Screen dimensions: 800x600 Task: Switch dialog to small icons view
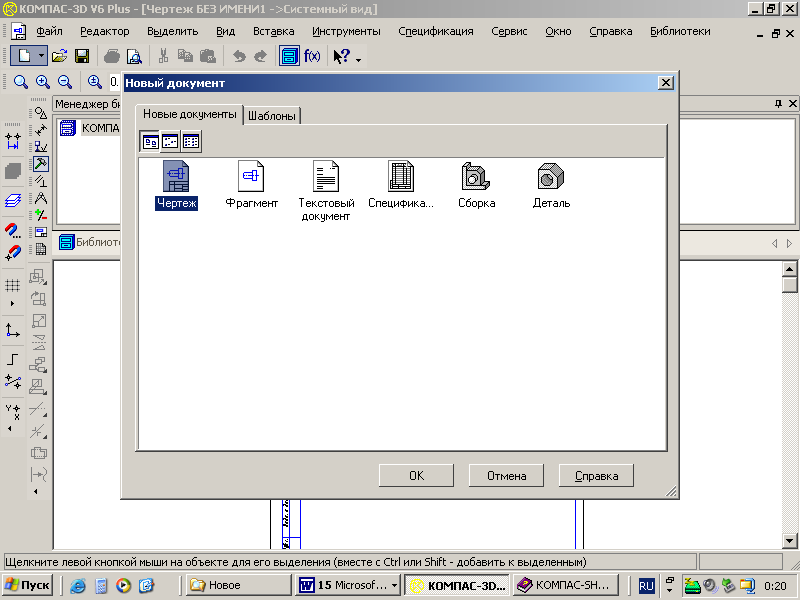(170, 142)
